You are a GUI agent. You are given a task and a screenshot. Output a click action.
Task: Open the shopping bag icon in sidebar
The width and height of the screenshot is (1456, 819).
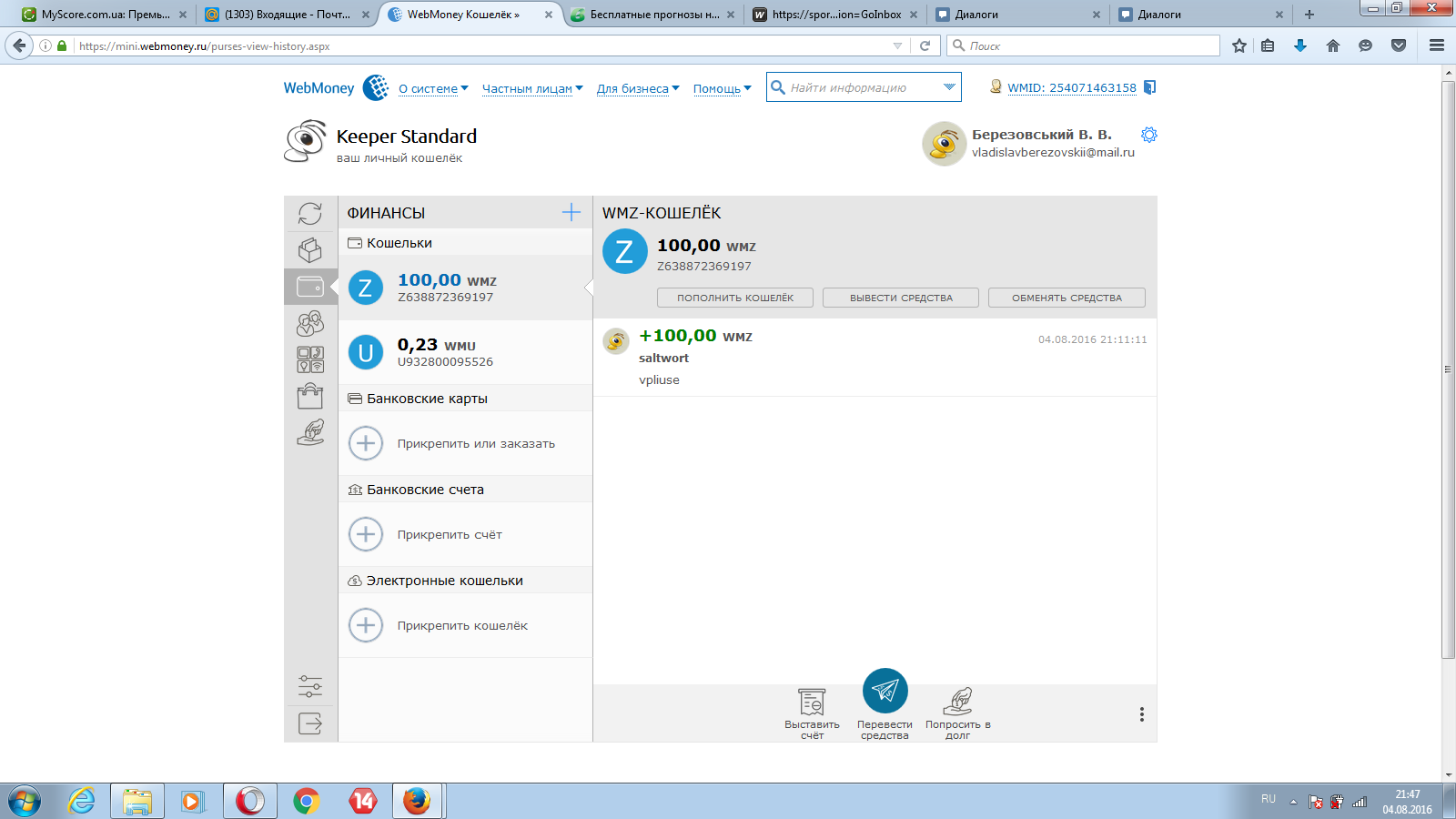310,396
